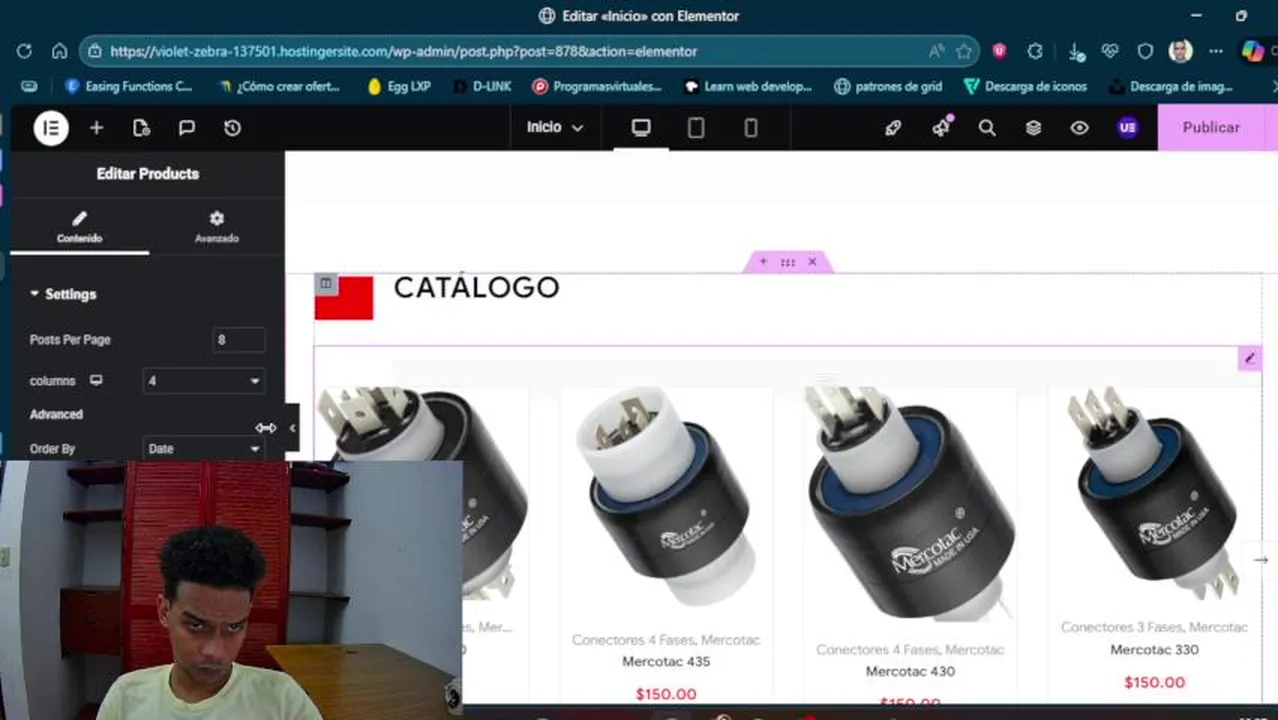This screenshot has width=1278, height=720.
Task: Add this page to favorites star
Action: [x=963, y=51]
